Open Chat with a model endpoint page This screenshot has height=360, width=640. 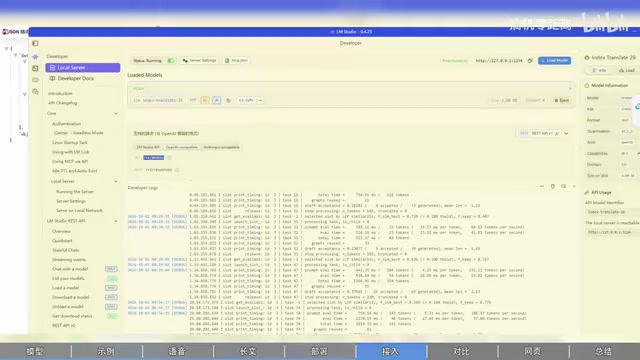70,269
